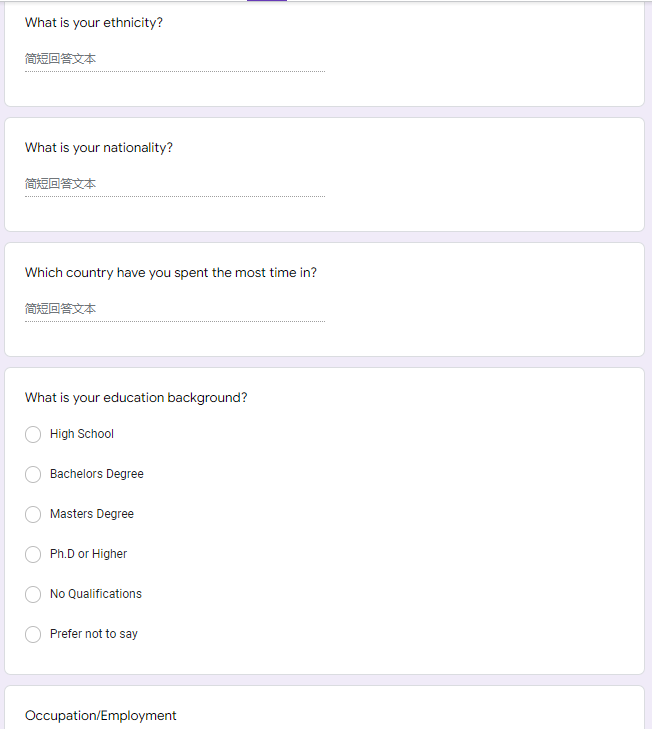Edit the 'What is your nationality?' question title
Image resolution: width=652 pixels, height=729 pixels.
click(99, 148)
